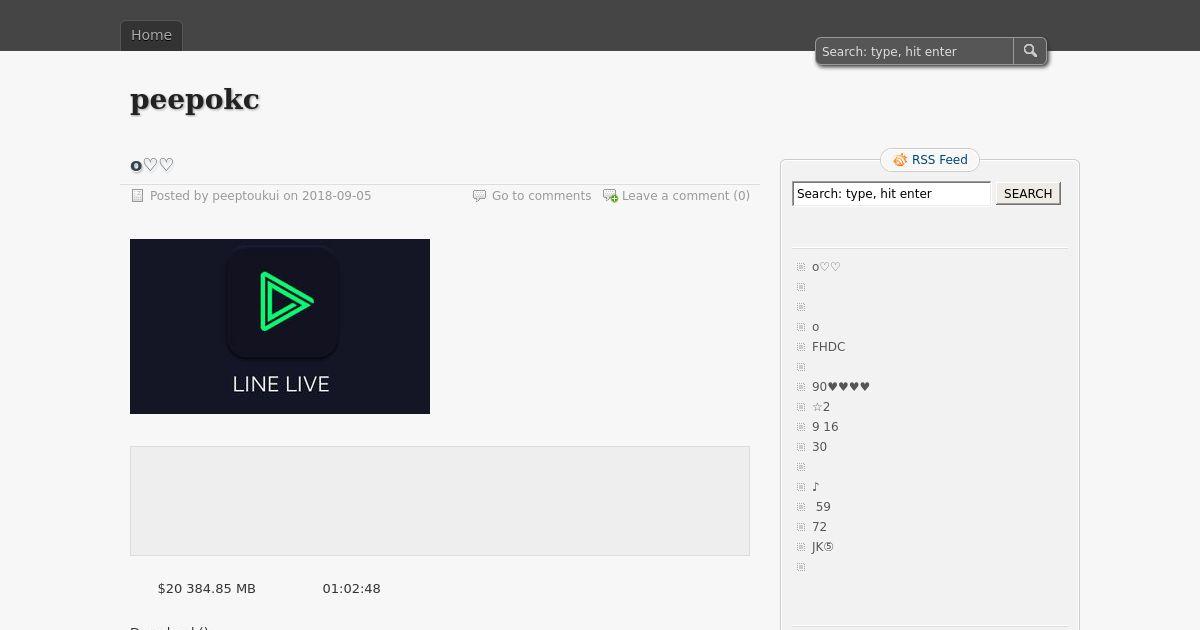The height and width of the screenshot is (630, 1200).
Task: Open sidebar post '9 16'
Action: (825, 427)
